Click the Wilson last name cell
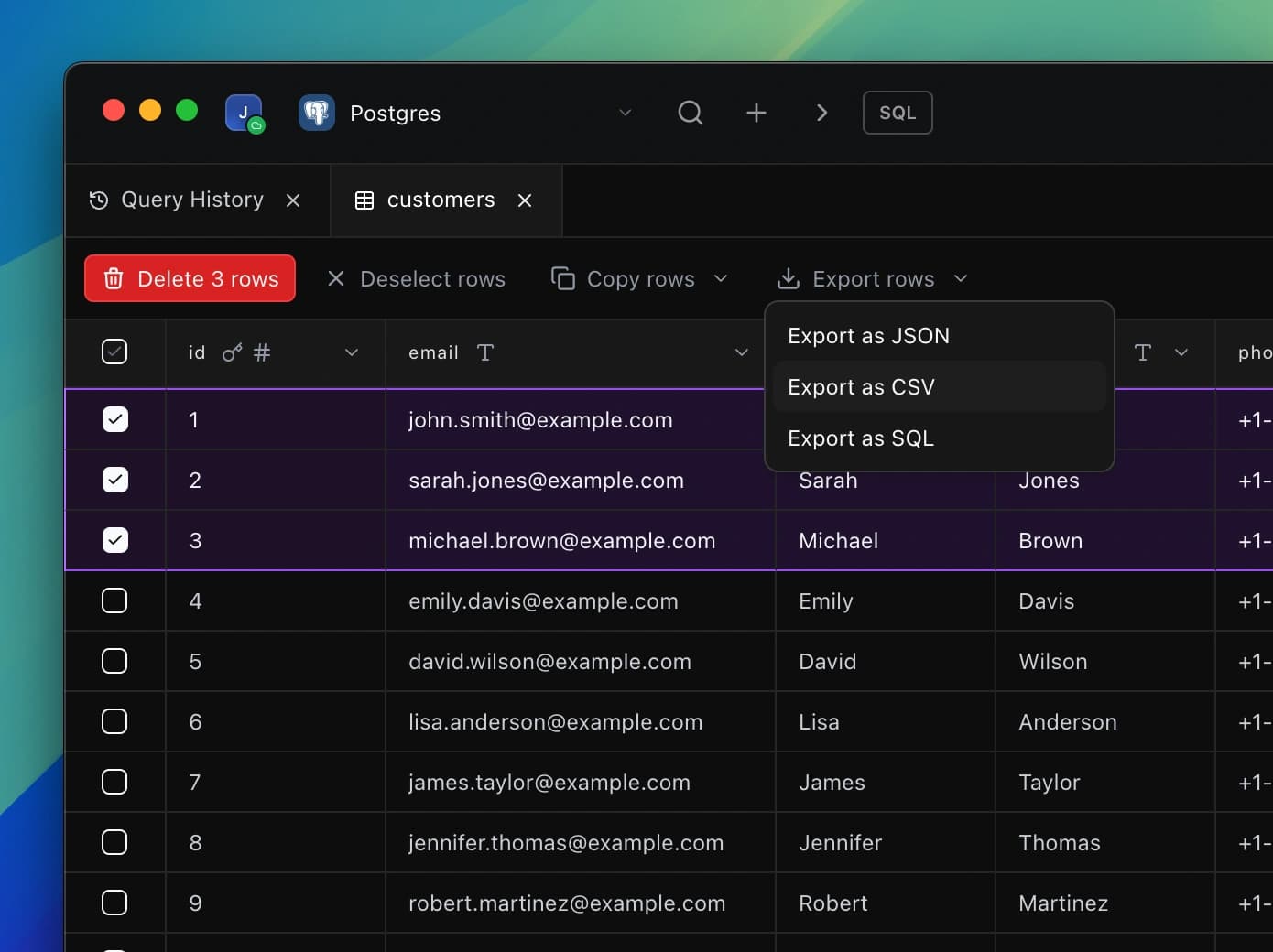 [x=1105, y=661]
